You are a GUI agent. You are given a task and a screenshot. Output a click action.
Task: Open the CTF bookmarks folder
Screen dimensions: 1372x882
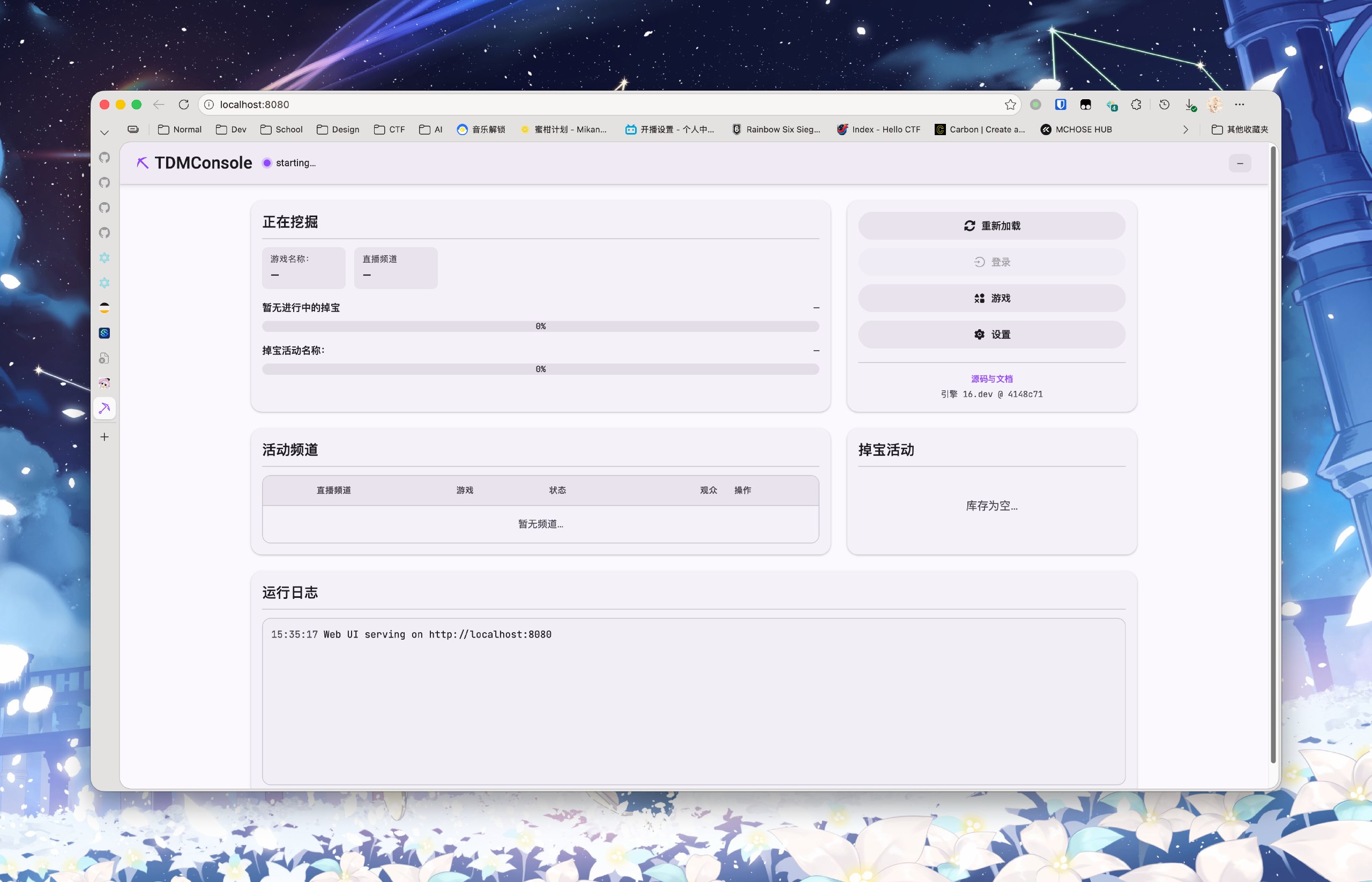point(389,129)
